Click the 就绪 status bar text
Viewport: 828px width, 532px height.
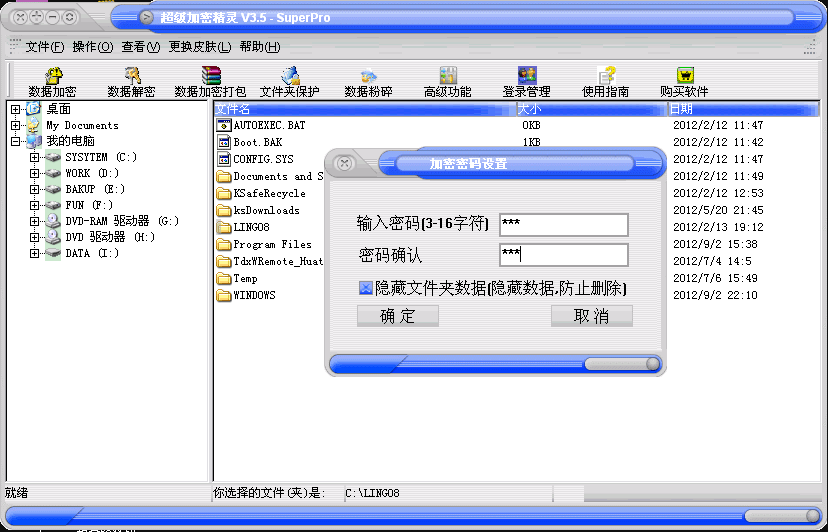[16, 493]
